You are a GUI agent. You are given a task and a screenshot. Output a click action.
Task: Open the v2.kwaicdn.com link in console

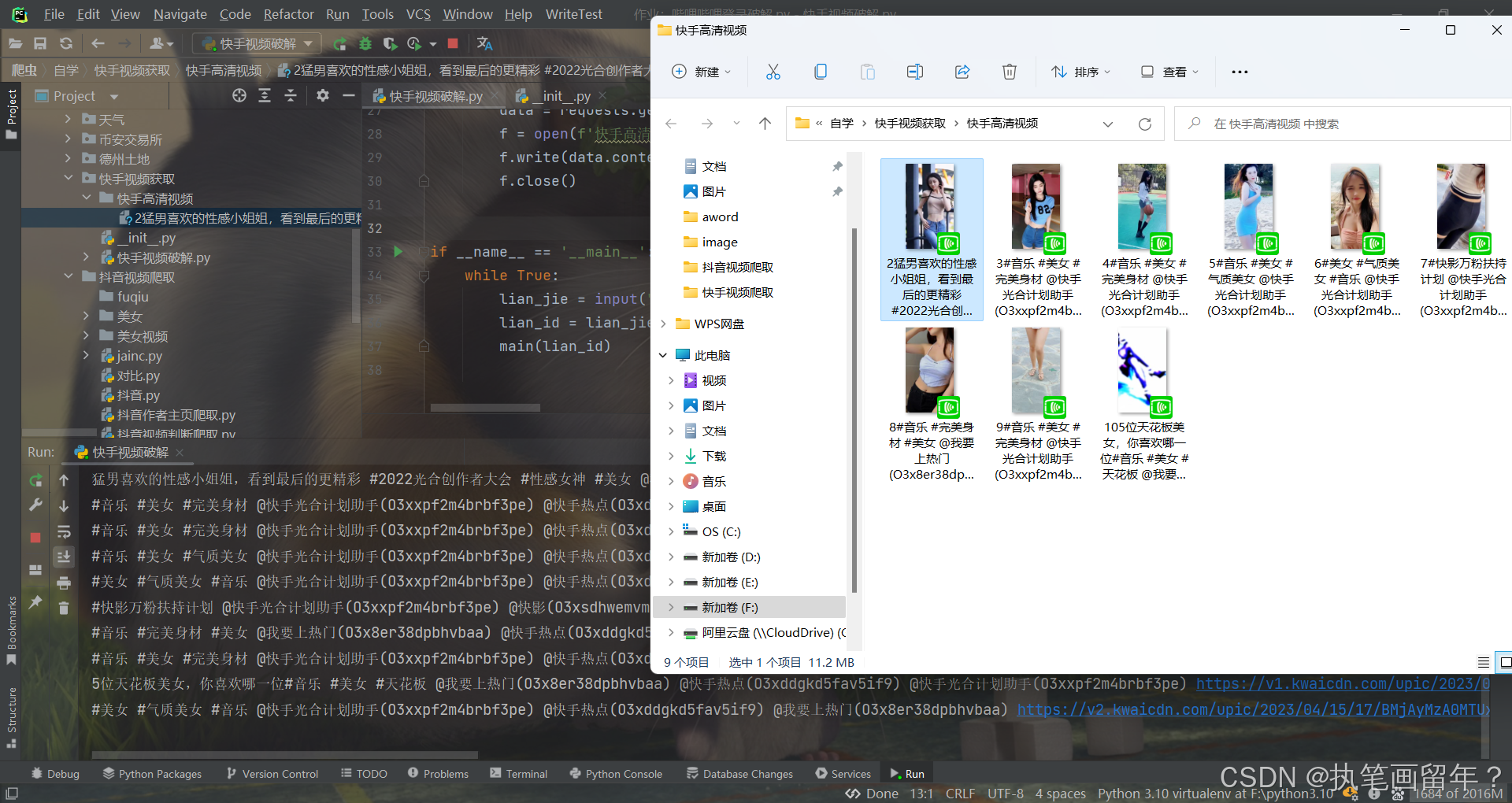[x=1254, y=709]
